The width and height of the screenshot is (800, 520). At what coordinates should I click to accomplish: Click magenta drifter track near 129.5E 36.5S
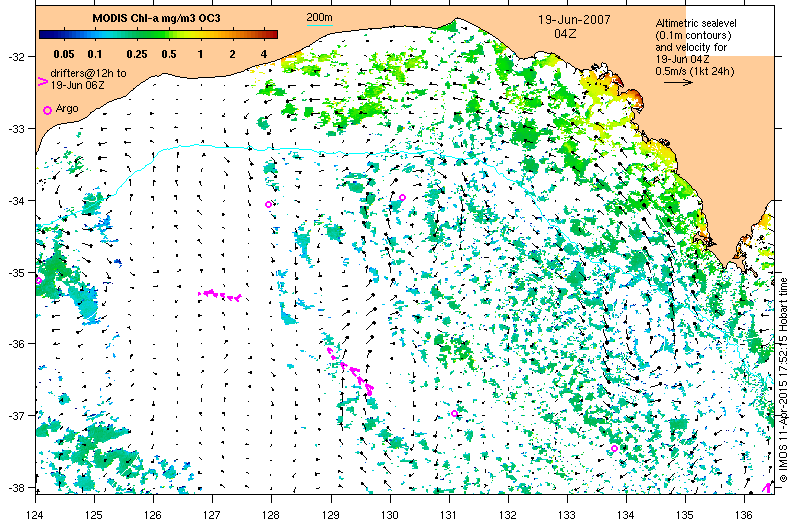pos(351,370)
